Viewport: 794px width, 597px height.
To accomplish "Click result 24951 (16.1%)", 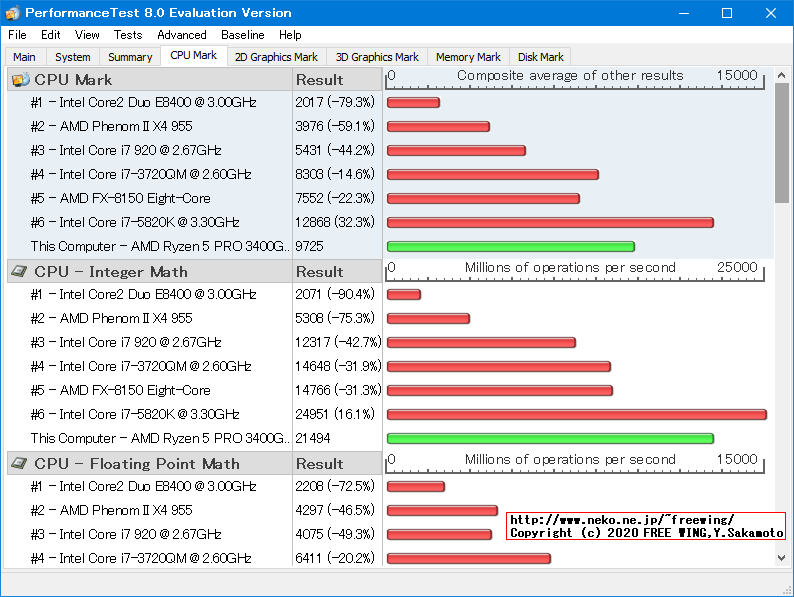I will coord(335,414).
